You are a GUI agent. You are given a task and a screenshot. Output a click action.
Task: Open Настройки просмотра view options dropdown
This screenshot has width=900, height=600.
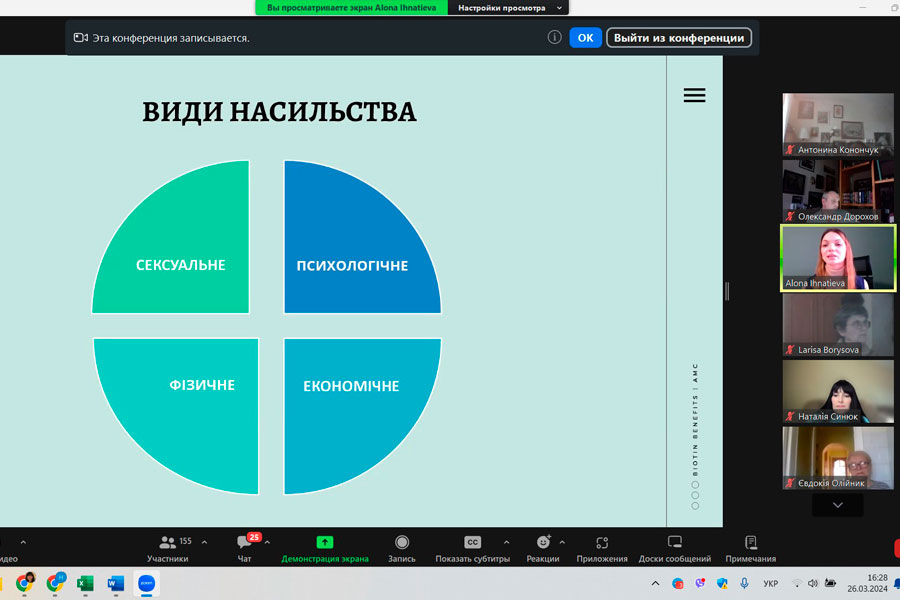coord(509,7)
